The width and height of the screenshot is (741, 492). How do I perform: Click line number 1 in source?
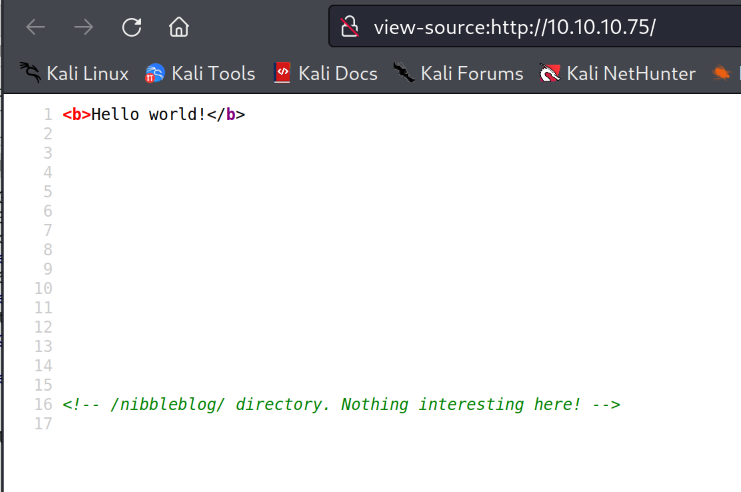[x=46, y=114]
